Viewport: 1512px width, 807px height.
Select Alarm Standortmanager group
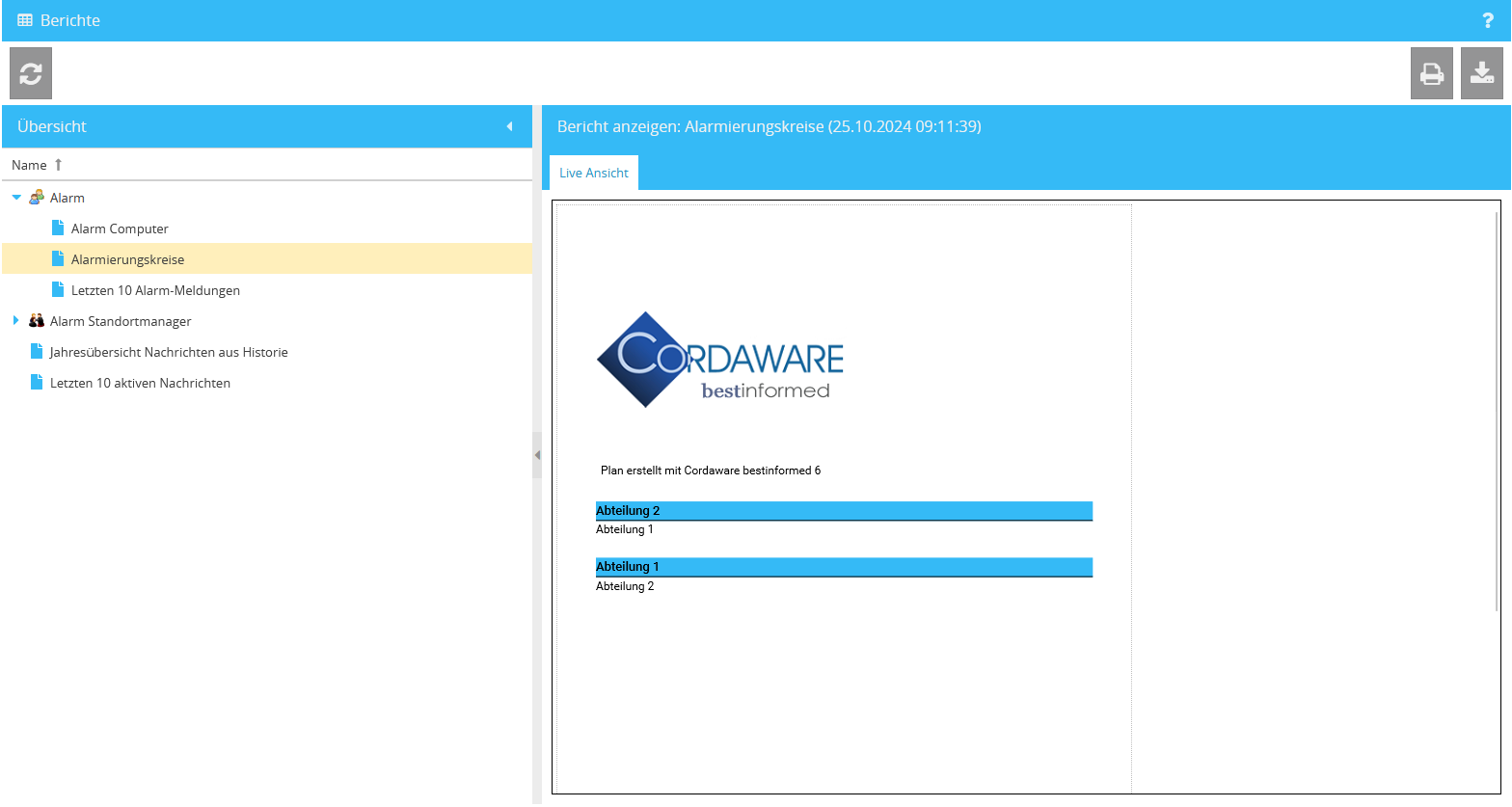[121, 321]
